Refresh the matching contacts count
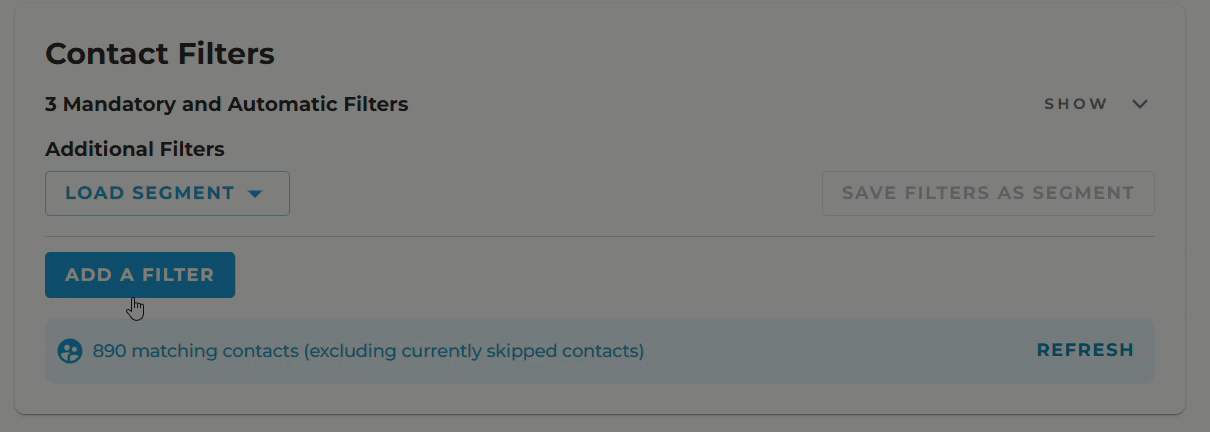Screen dimensions: 1210x432 coord(1085,350)
